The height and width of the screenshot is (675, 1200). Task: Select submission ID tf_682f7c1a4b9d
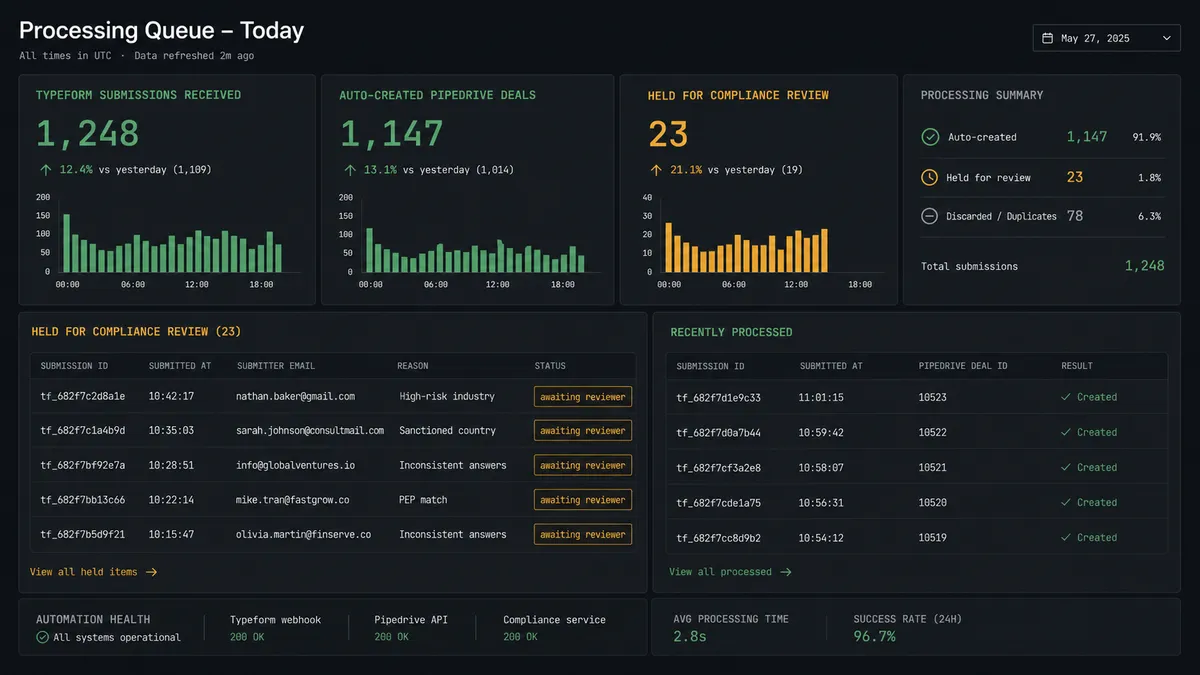click(83, 431)
